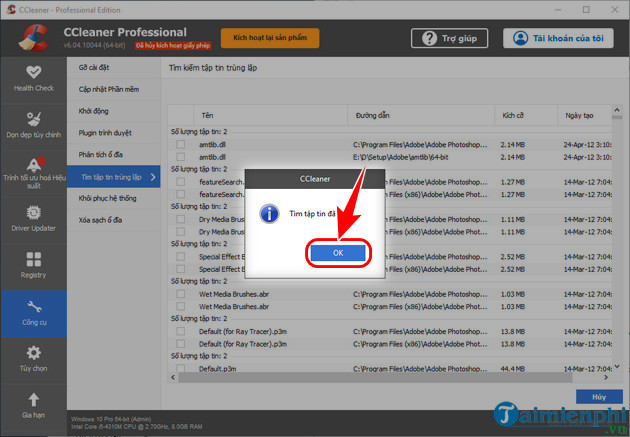Viewport: 630px width, 437px height.
Task: Sort by Tên column header
Action: click(270, 115)
